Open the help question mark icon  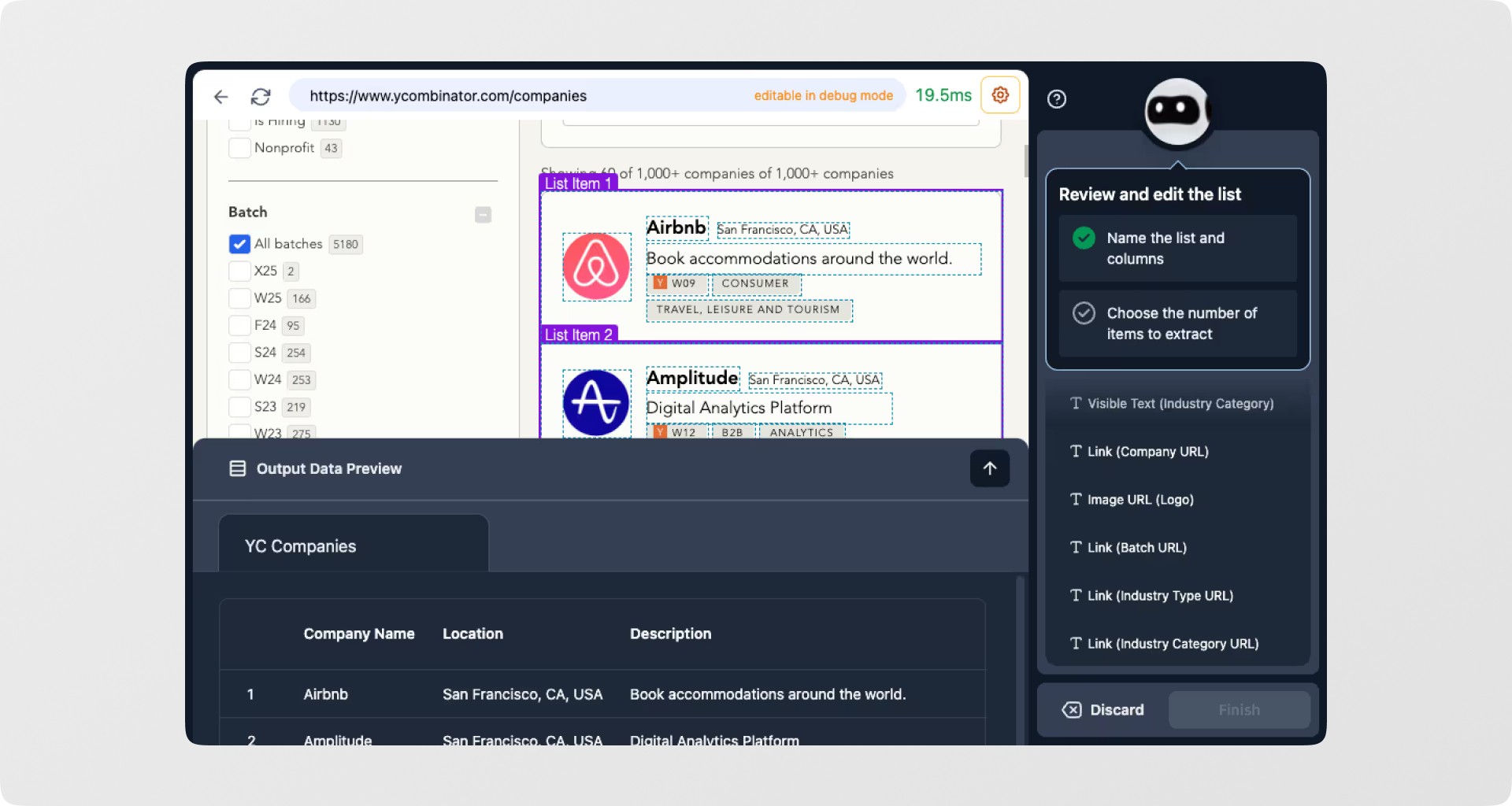point(1057,99)
